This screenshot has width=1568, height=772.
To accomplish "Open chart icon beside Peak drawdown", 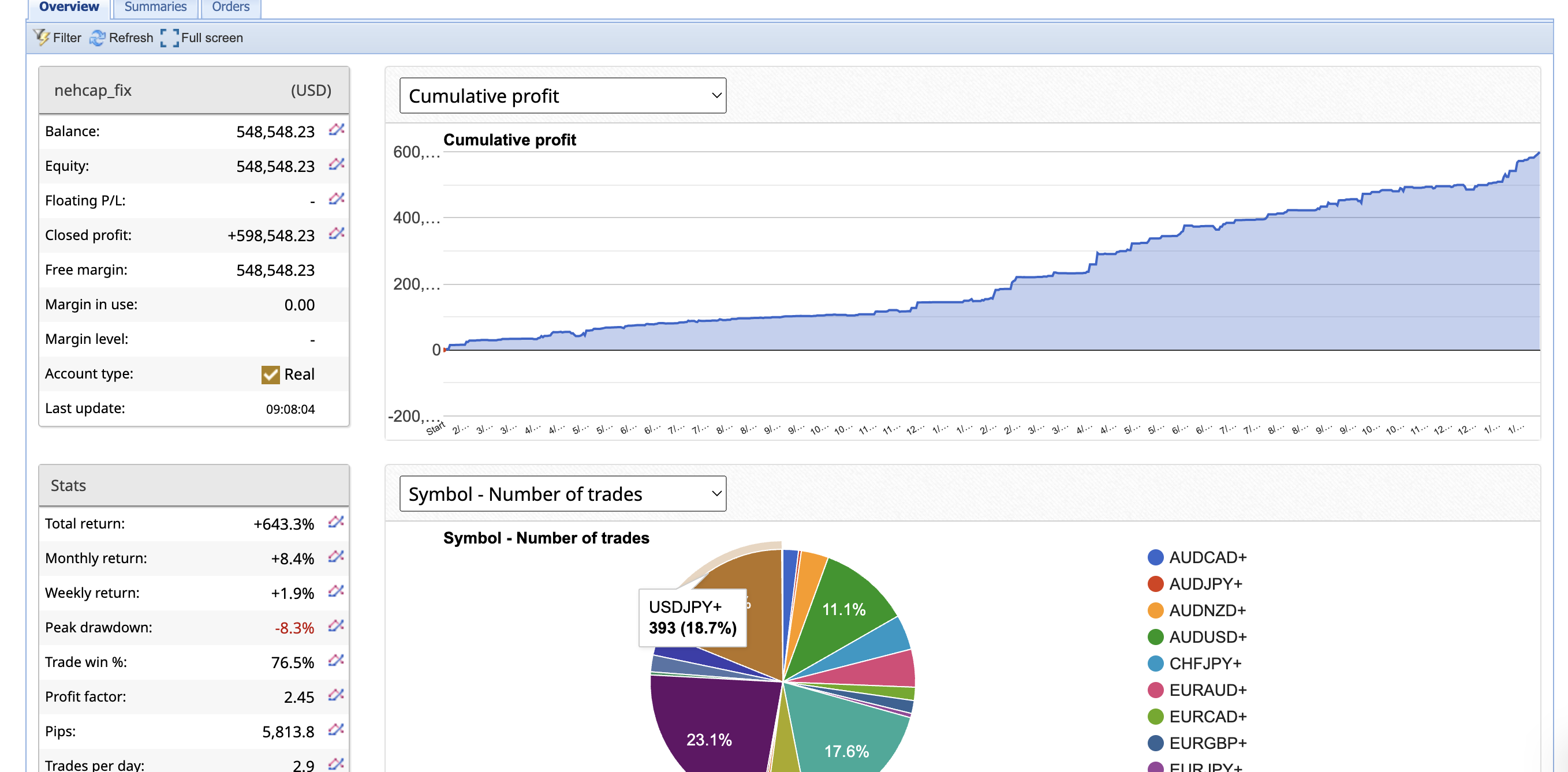I will [336, 626].
